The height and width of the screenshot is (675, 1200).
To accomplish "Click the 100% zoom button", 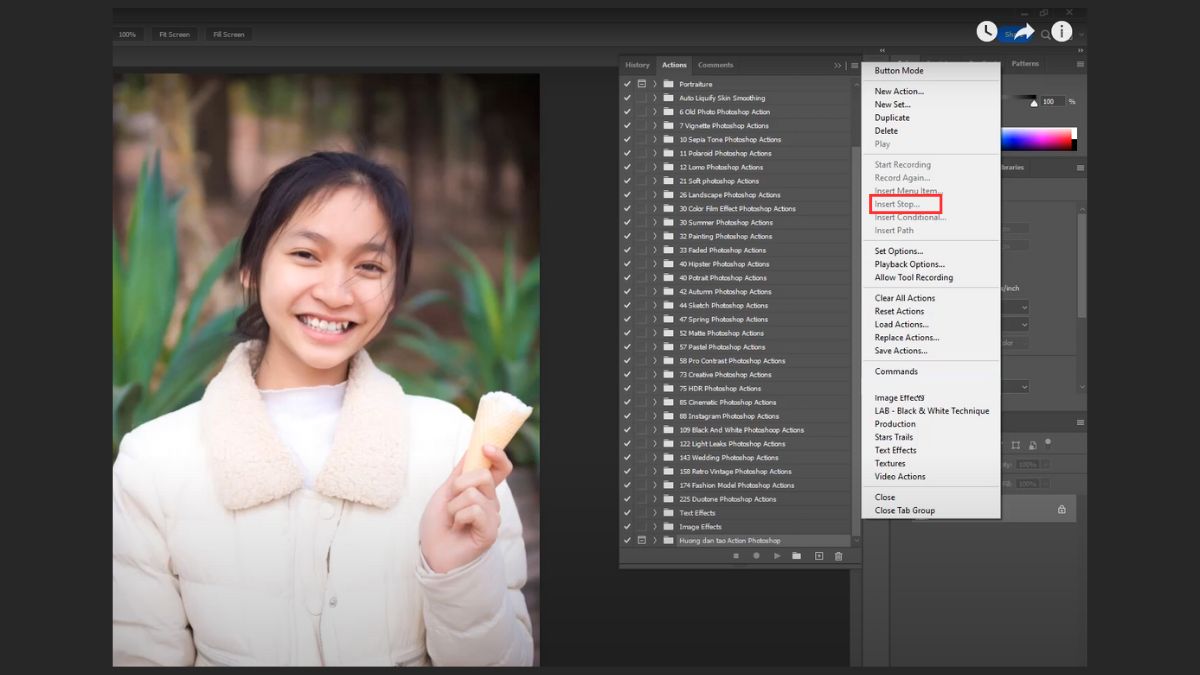I will tap(127, 35).
